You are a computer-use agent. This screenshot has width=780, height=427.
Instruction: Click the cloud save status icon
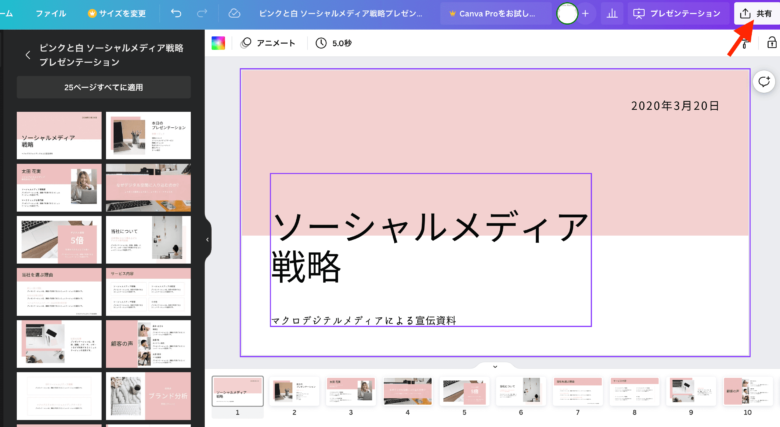click(x=234, y=13)
